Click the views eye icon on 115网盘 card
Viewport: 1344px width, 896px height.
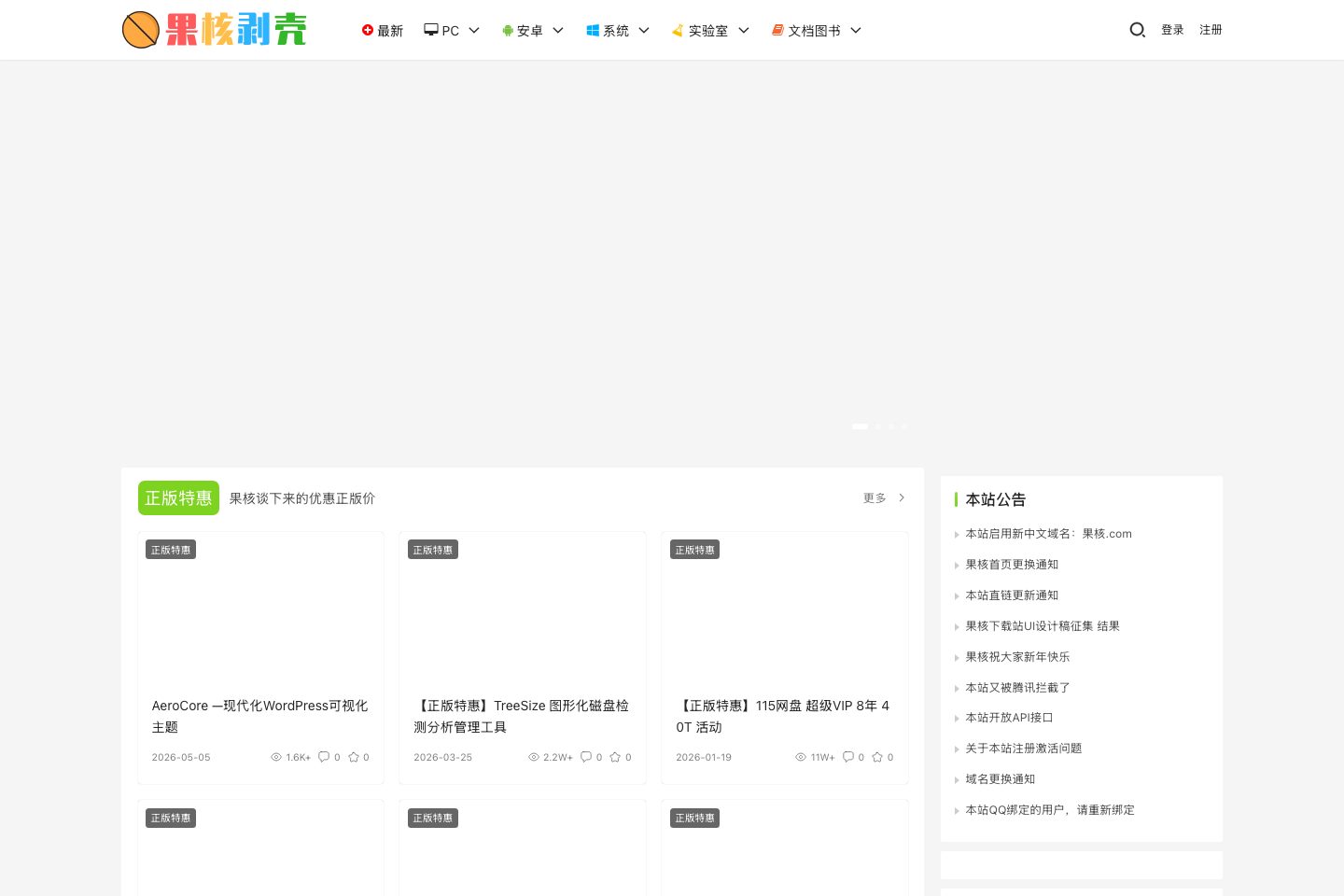click(x=801, y=757)
